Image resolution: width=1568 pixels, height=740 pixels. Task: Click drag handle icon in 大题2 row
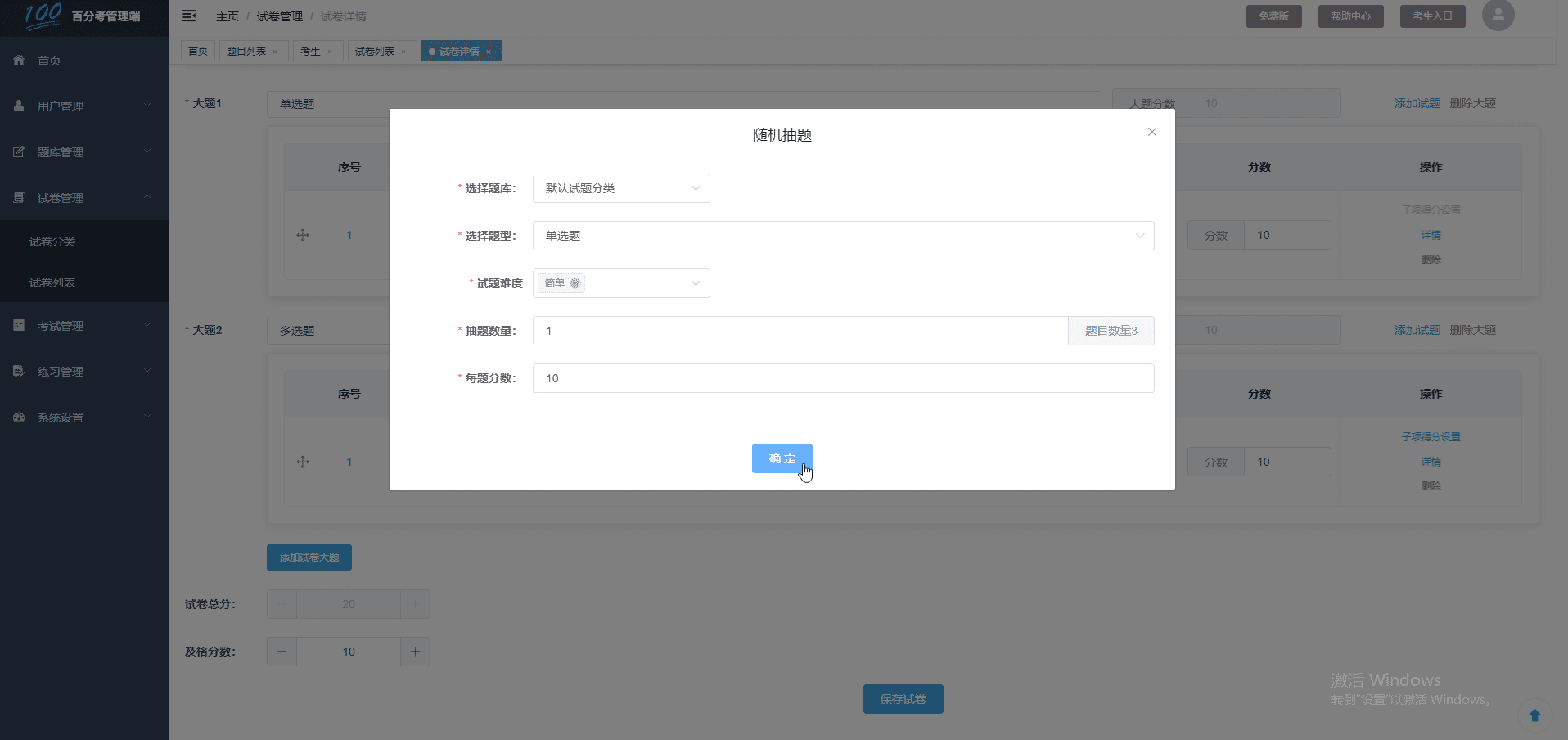303,462
